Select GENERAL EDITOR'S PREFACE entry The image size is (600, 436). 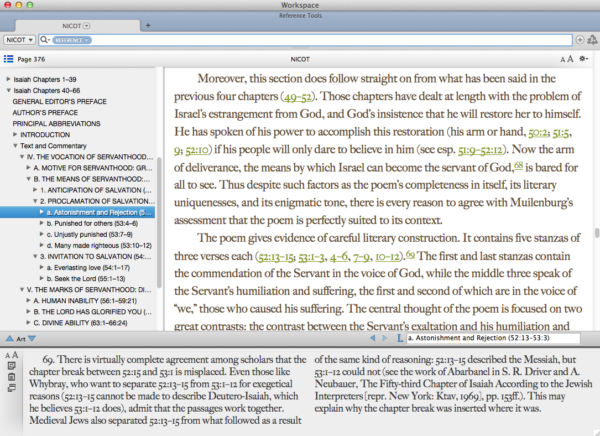pyautogui.click(x=59, y=101)
